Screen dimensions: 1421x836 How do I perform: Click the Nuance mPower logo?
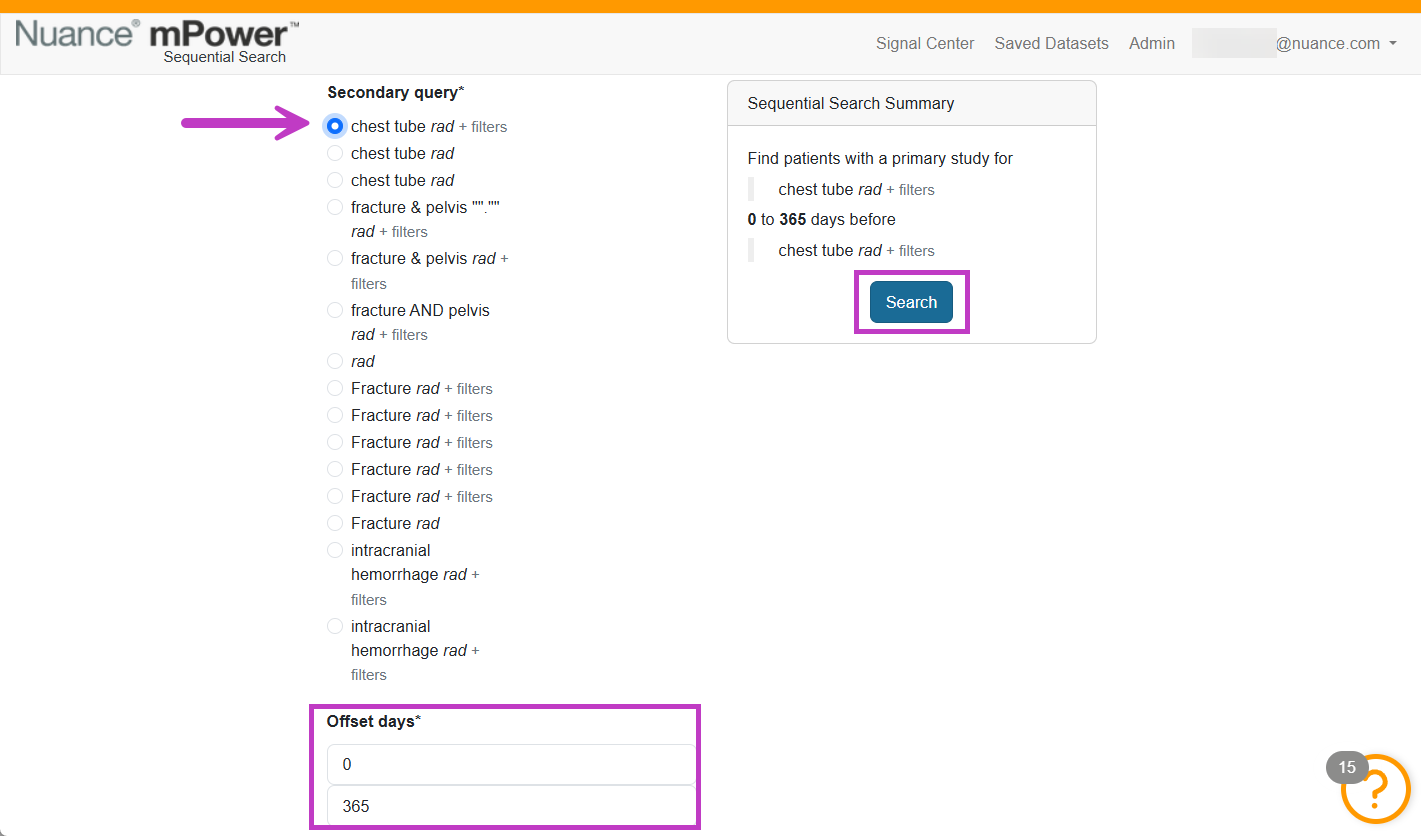click(x=157, y=41)
